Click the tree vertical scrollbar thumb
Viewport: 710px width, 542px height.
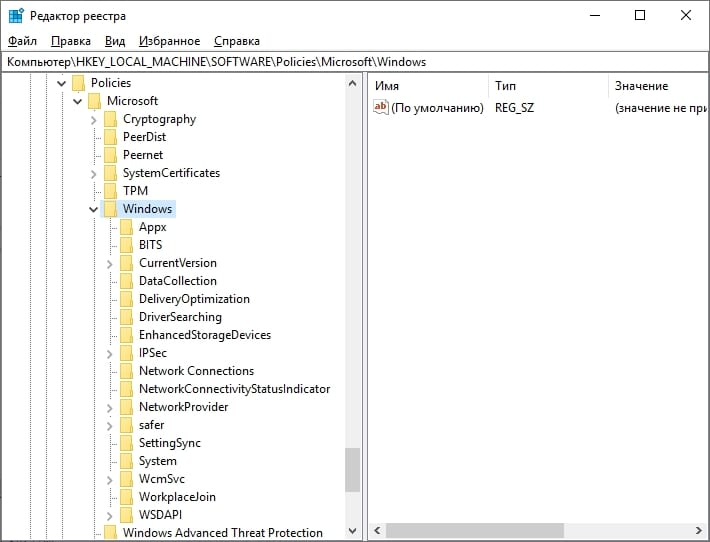coord(352,470)
